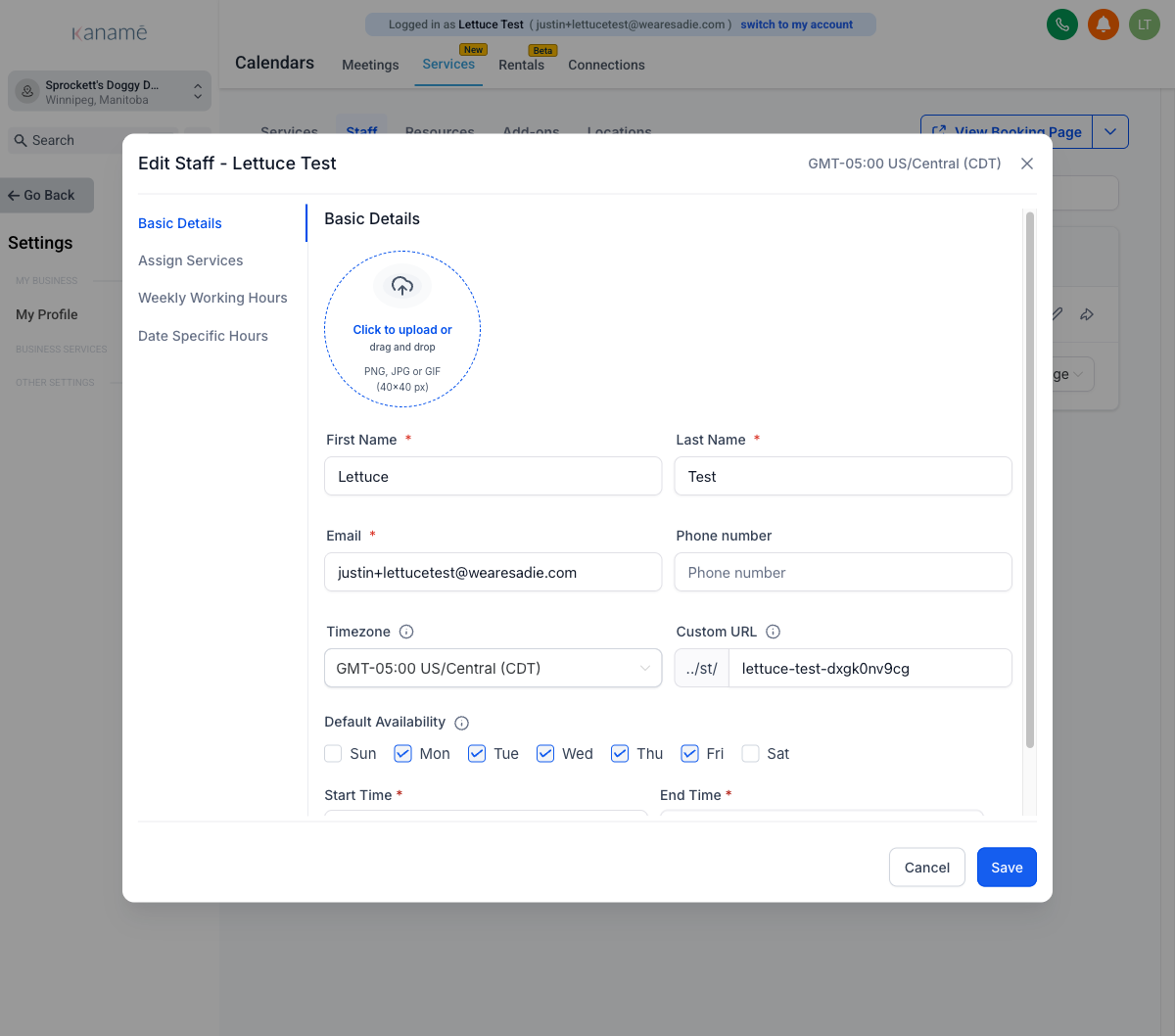Click the cloud upload icon

(402, 286)
